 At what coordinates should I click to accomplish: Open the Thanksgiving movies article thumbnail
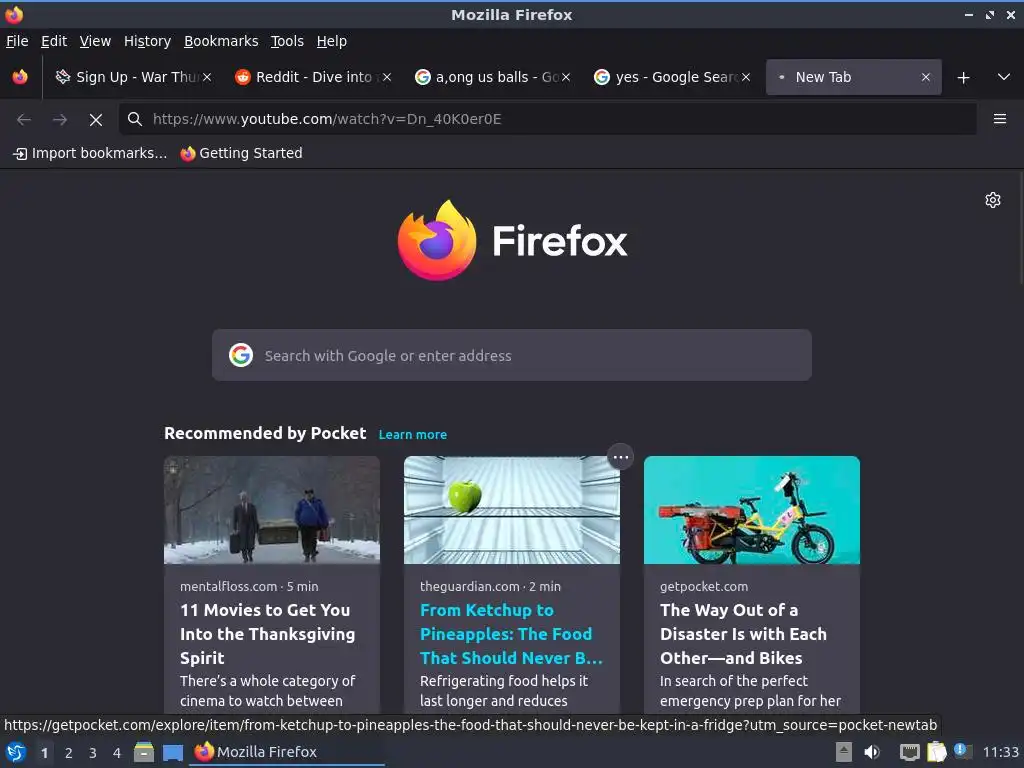pos(272,510)
